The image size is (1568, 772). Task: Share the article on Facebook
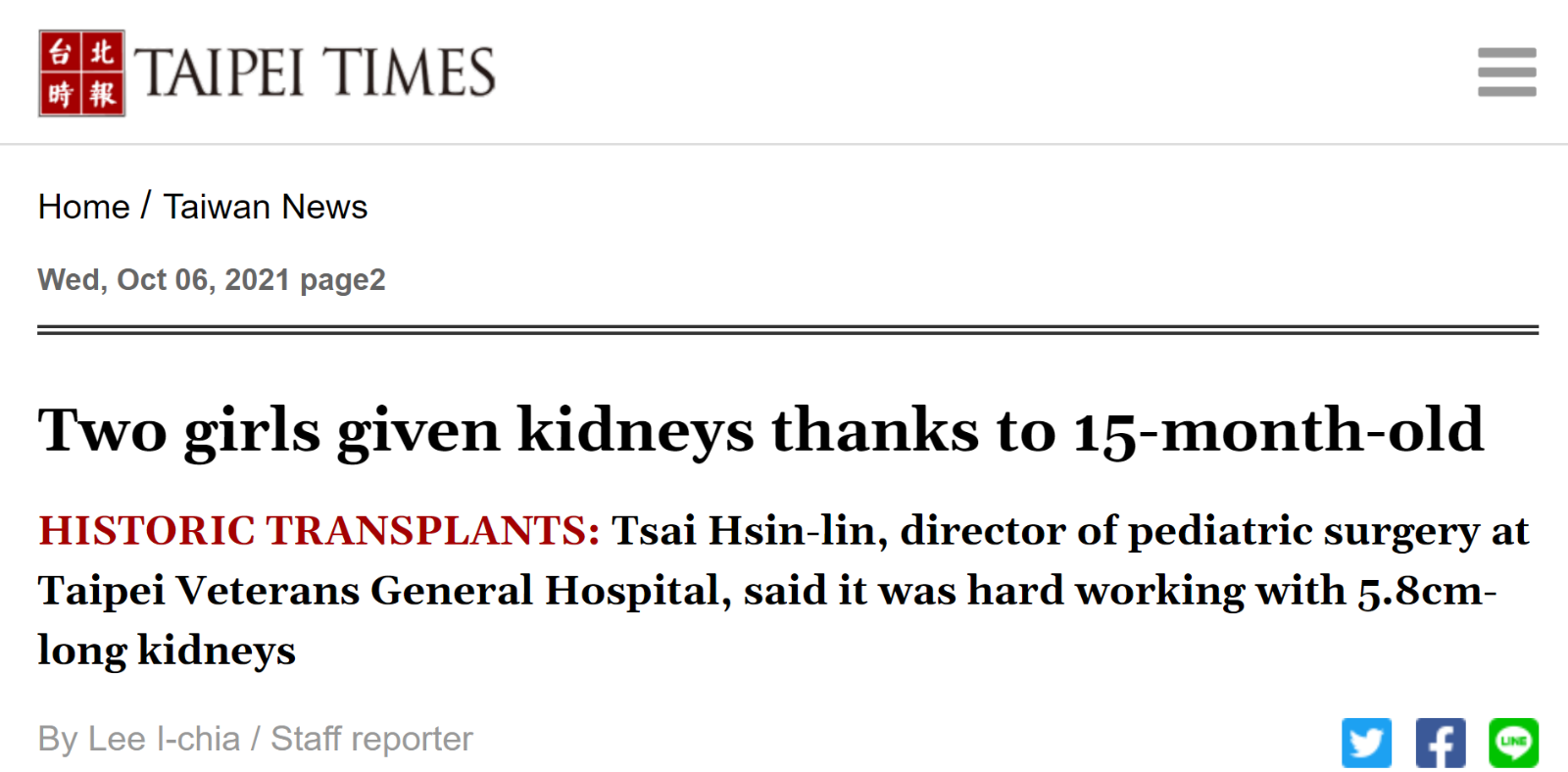pyautogui.click(x=1441, y=743)
